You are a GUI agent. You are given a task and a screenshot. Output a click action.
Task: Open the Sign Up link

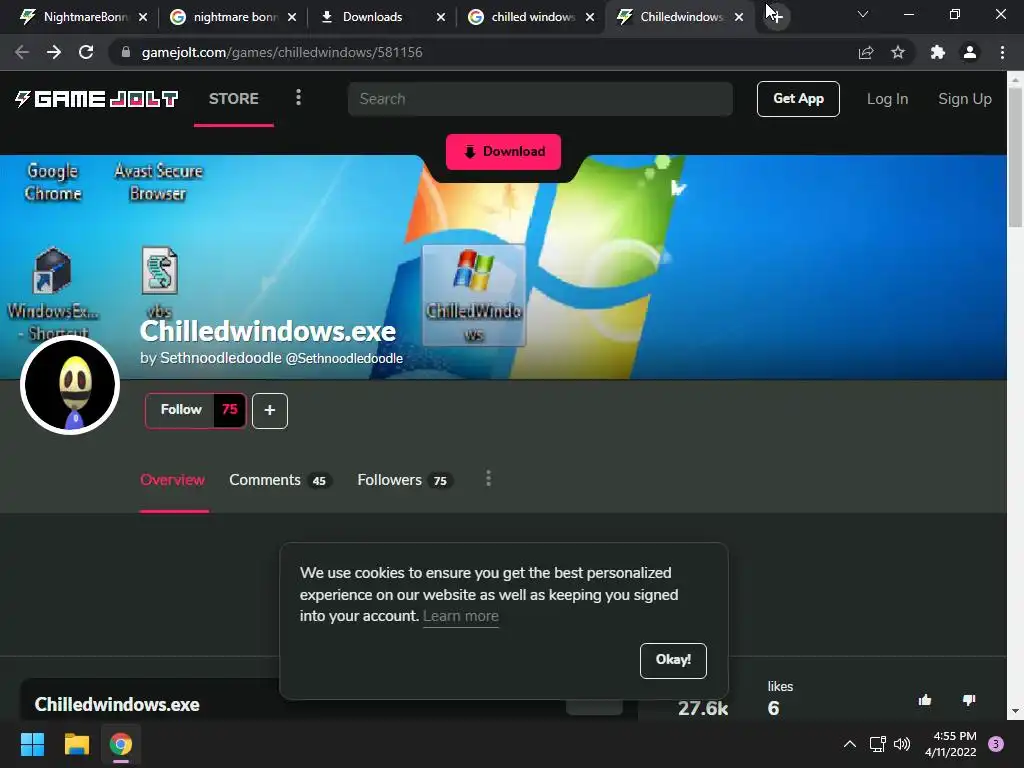(965, 99)
